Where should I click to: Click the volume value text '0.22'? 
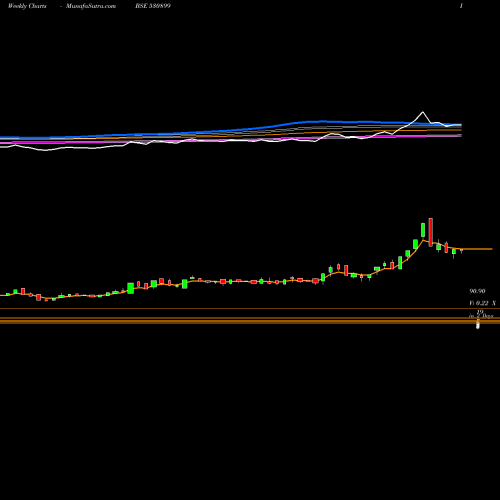482,303
